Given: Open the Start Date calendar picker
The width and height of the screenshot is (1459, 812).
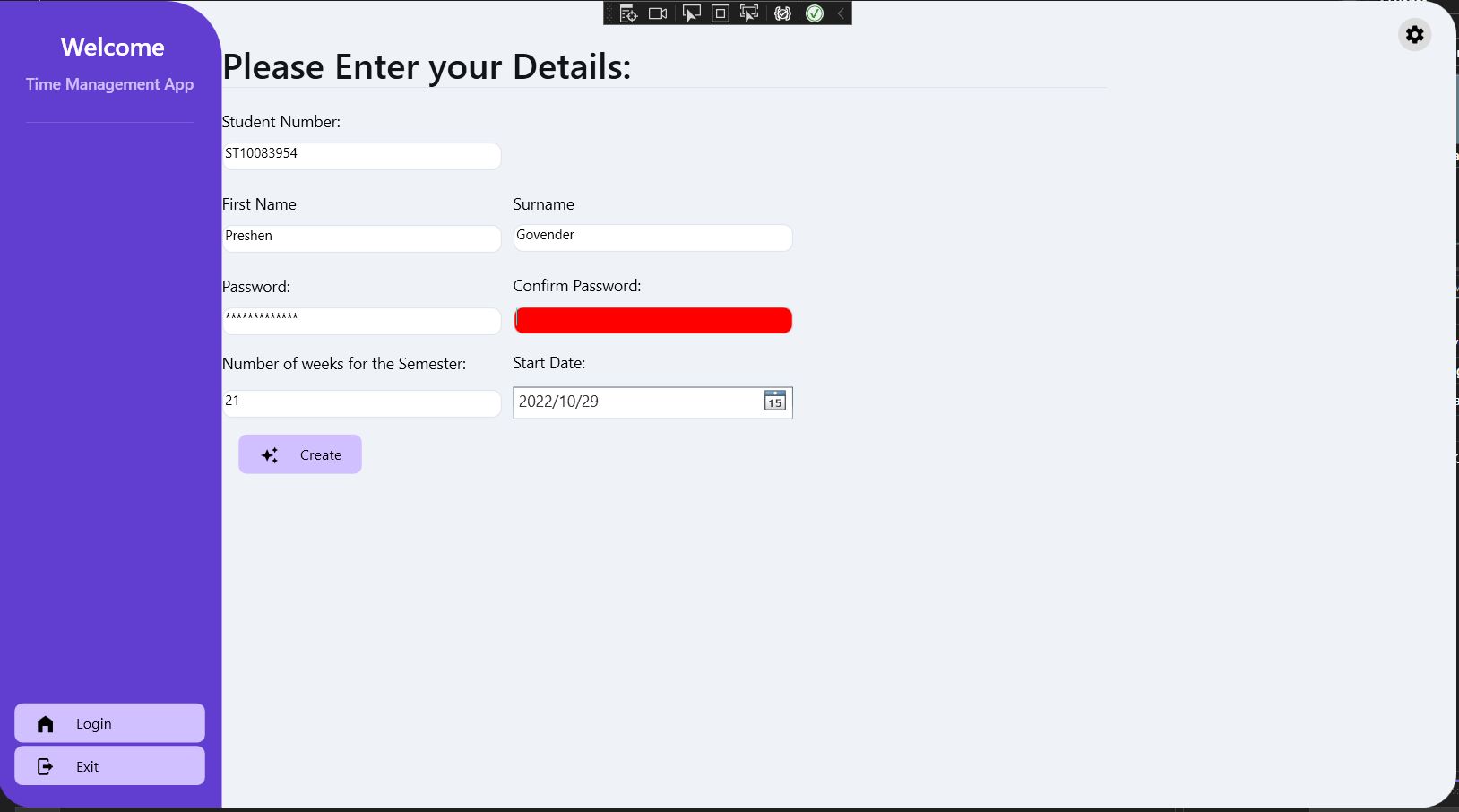Looking at the screenshot, I should [x=773, y=402].
